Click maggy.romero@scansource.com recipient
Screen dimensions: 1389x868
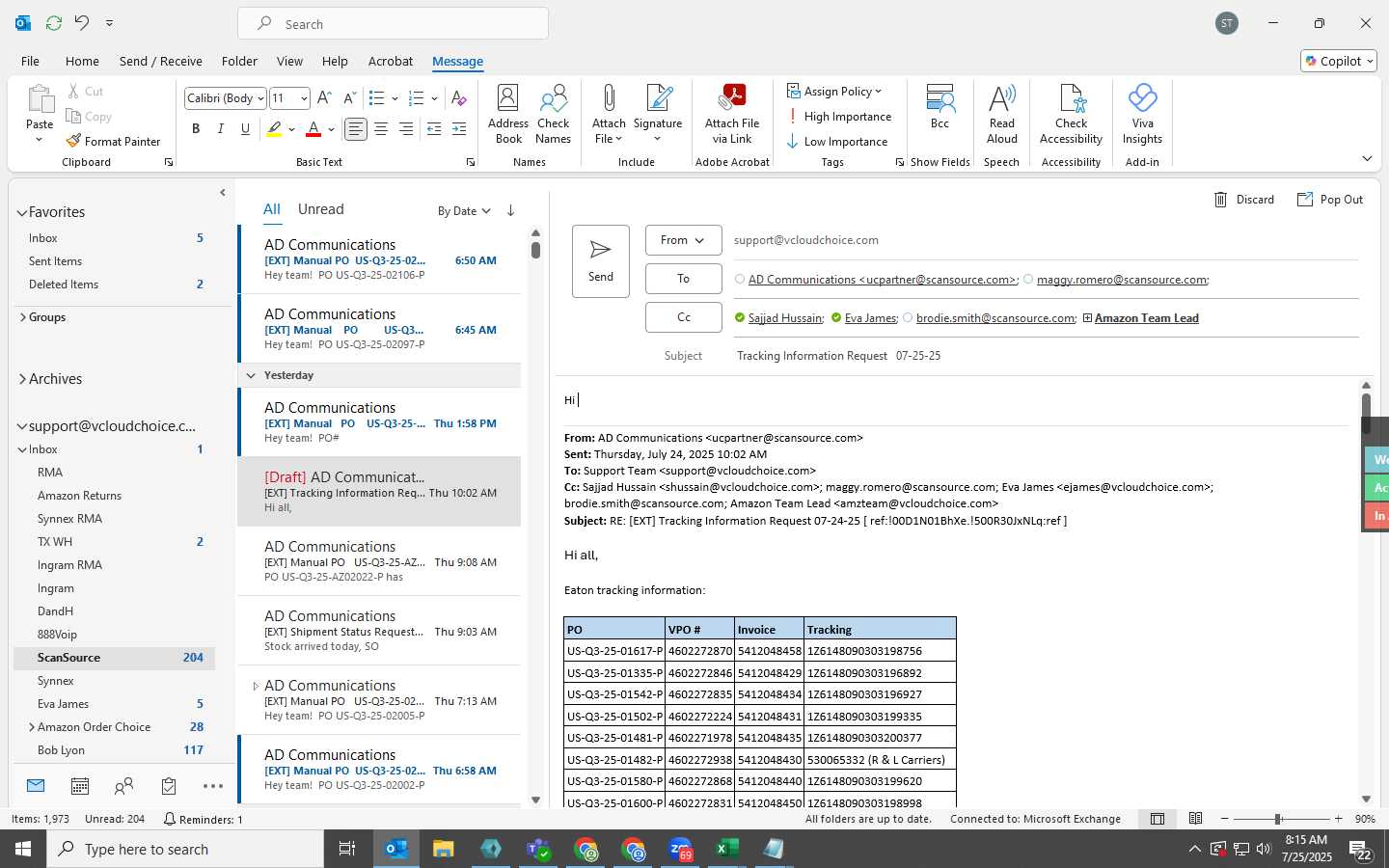[x=1123, y=280]
